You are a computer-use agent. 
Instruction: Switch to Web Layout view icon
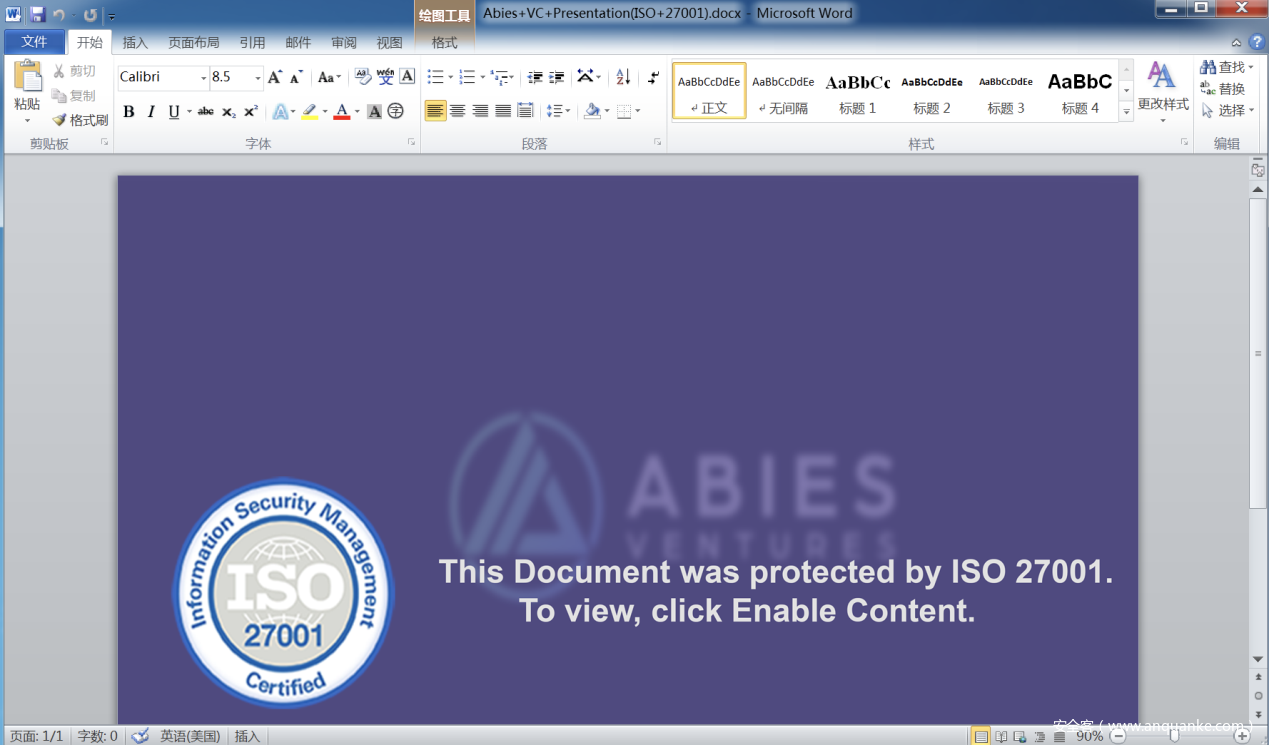point(1021,736)
